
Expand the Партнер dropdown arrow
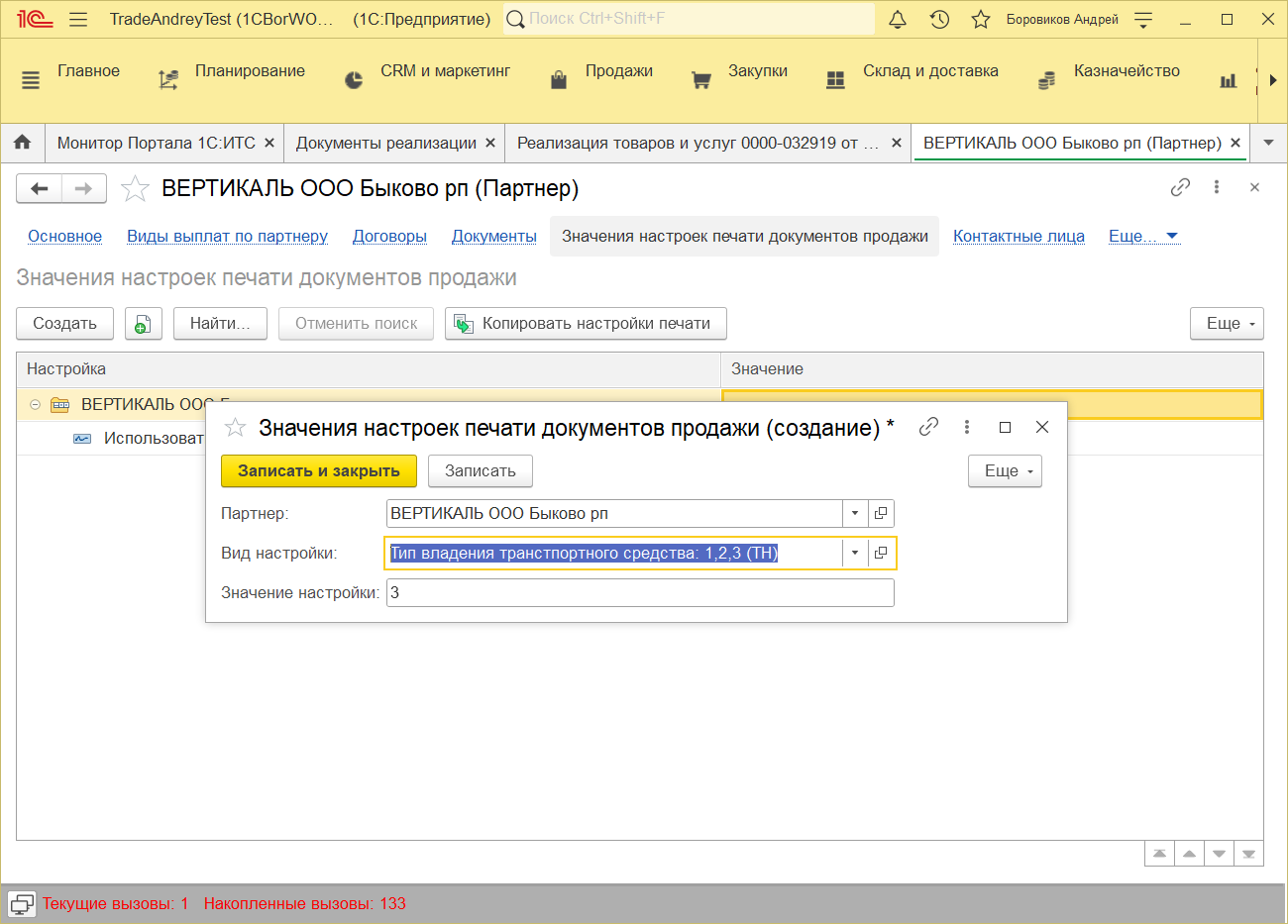[855, 513]
